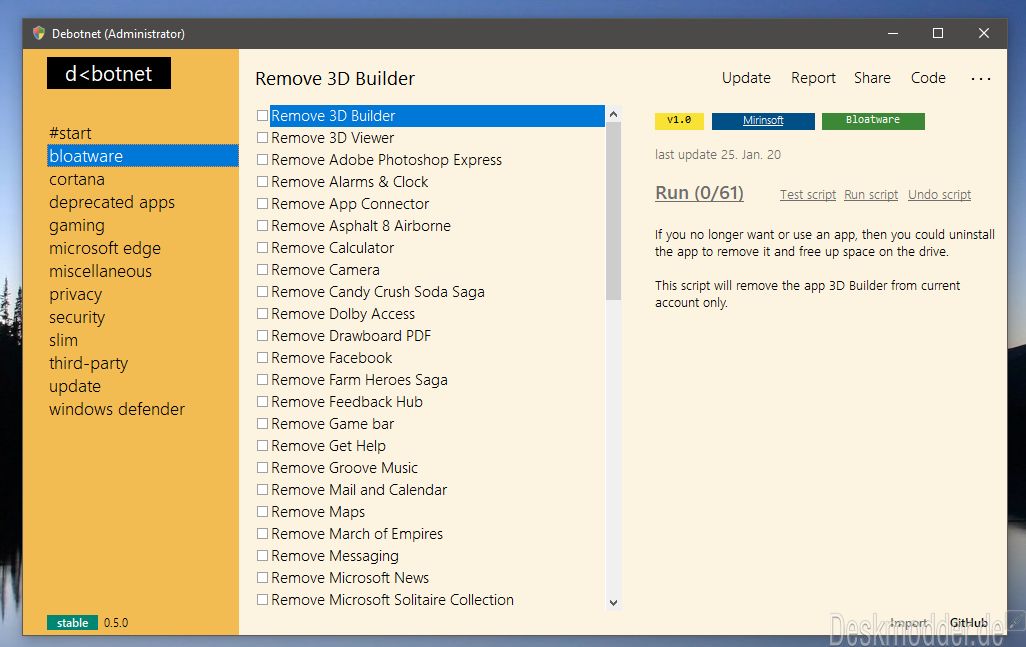Click the stable version badge

tap(72, 623)
